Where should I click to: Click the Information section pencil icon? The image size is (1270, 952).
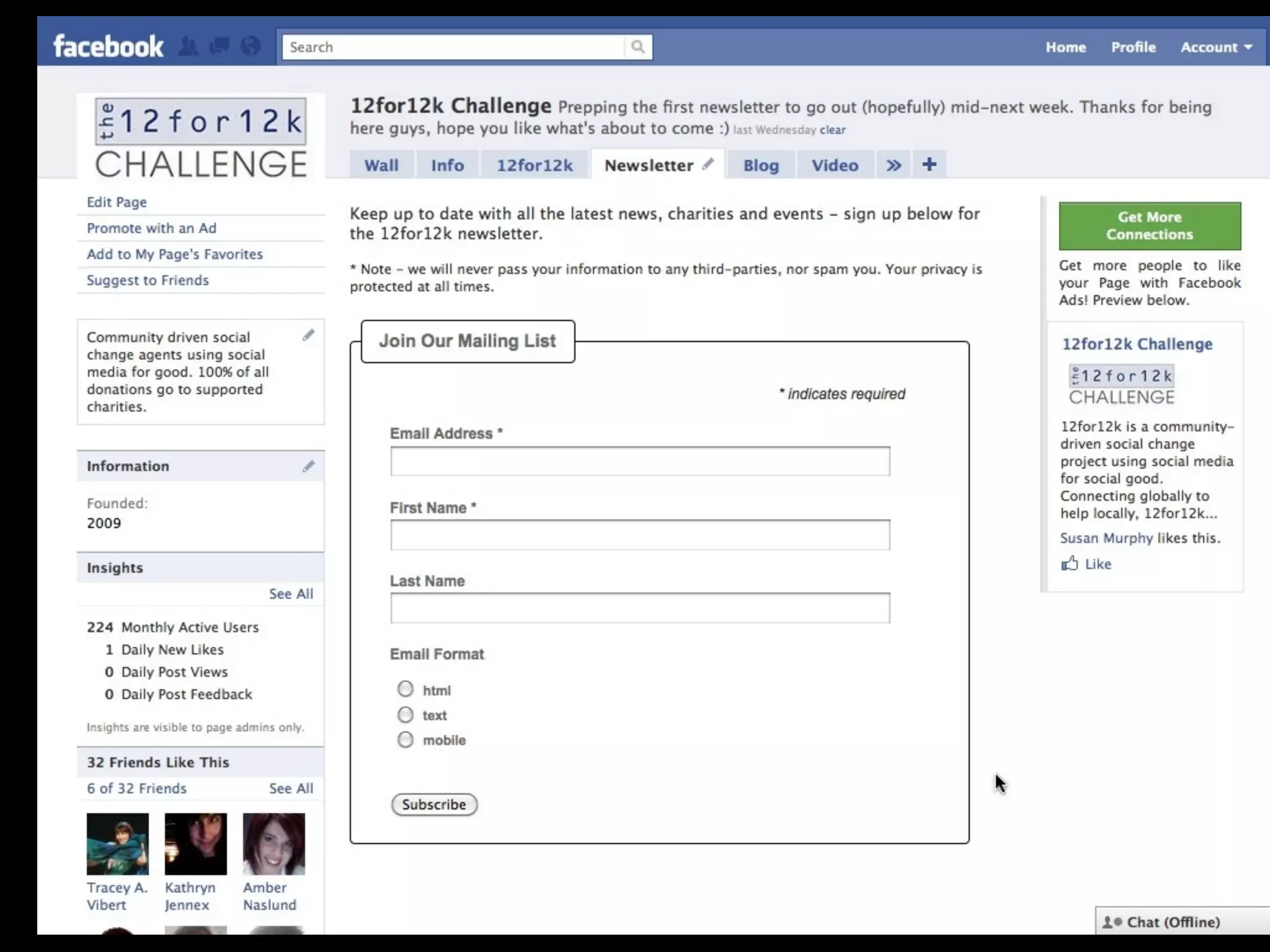coord(308,466)
